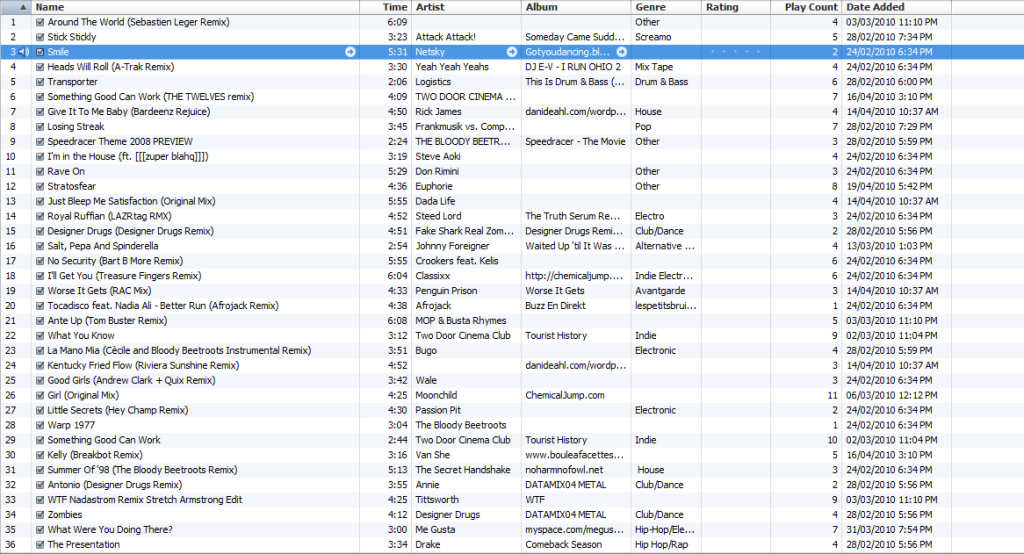The width and height of the screenshot is (1024, 554).
Task: Select Worse It Gets (RAC Mix) track name
Action: [99, 291]
